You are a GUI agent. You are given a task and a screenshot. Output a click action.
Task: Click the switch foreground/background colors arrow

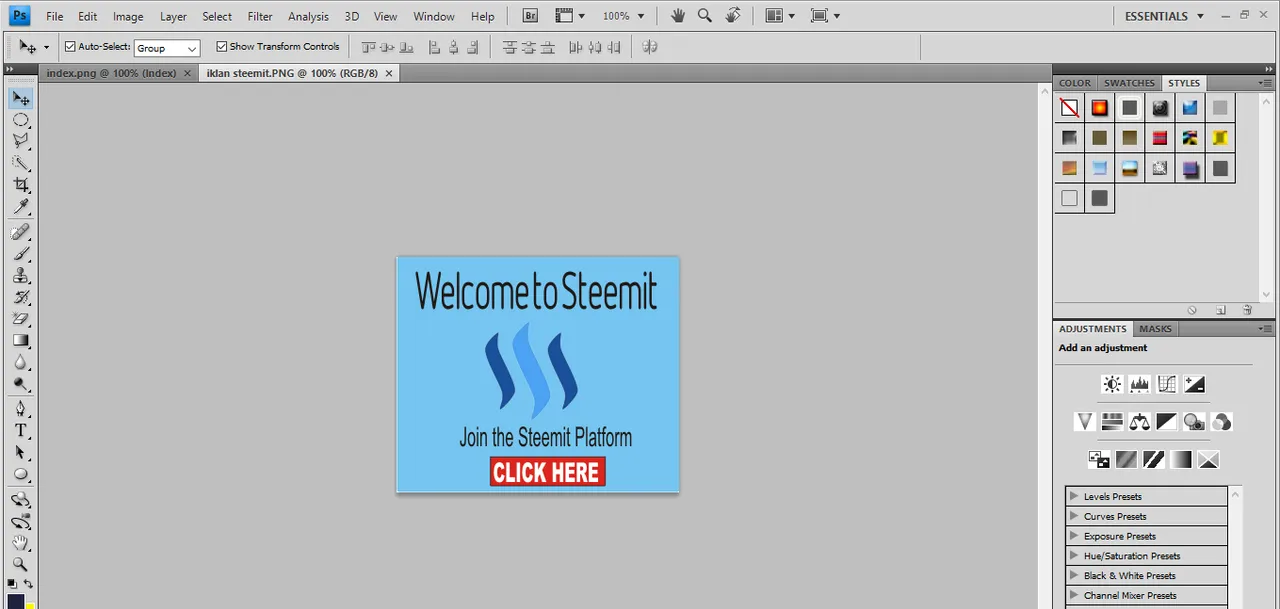[28, 583]
